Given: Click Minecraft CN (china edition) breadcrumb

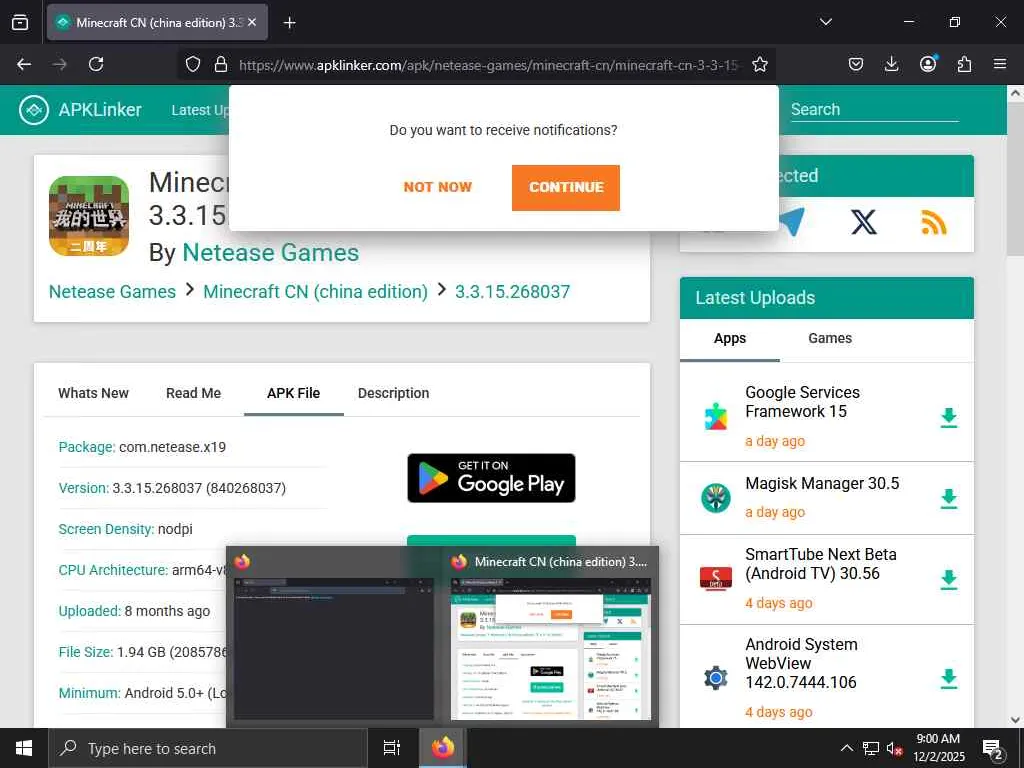Looking at the screenshot, I should (315, 292).
